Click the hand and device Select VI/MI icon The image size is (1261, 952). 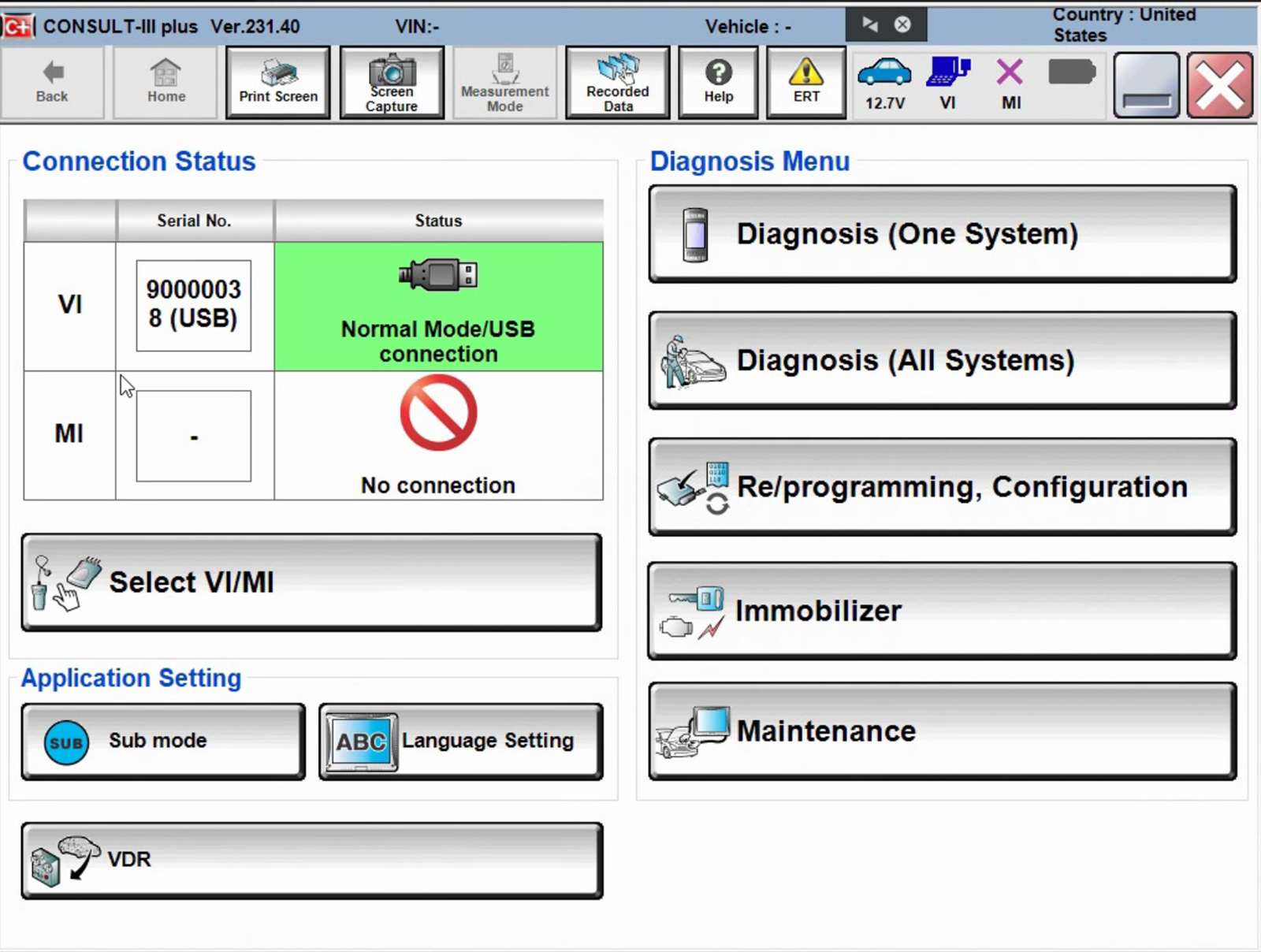pos(66,583)
